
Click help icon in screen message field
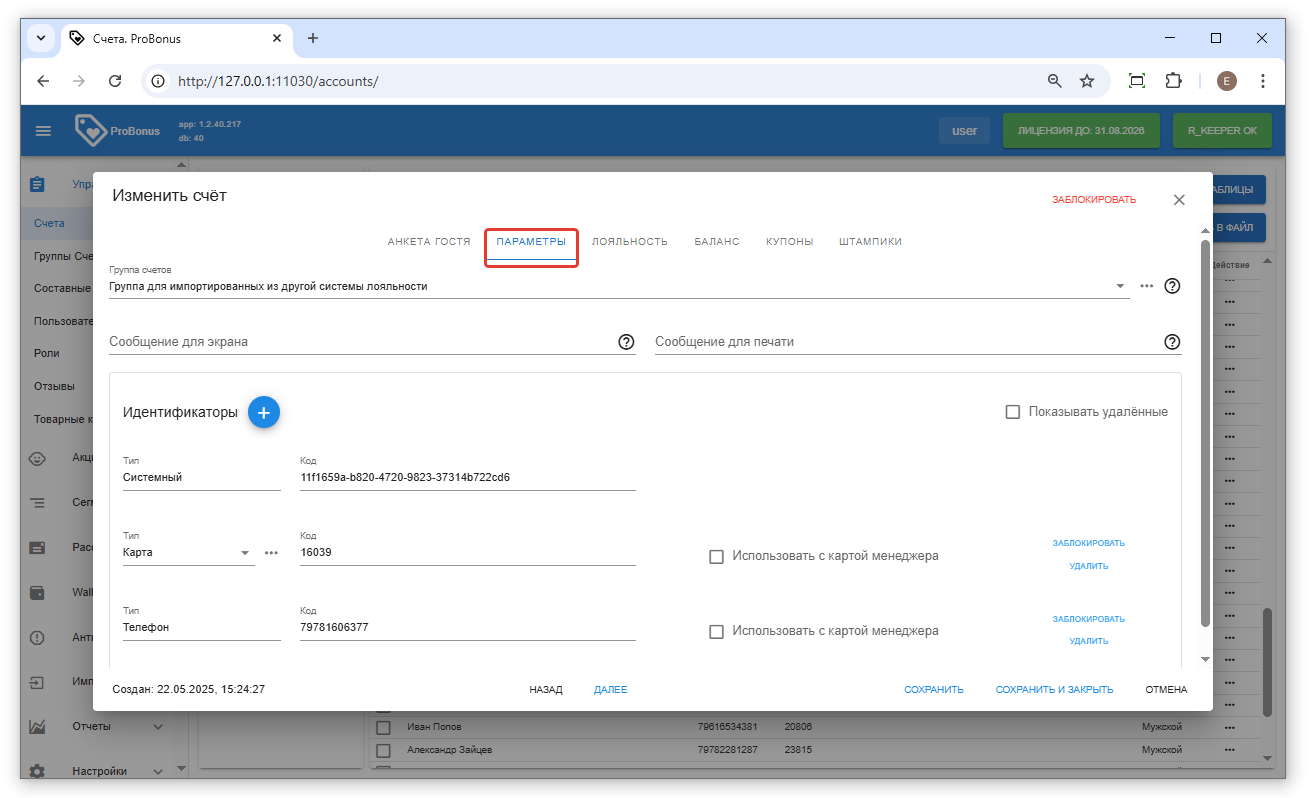tap(626, 342)
